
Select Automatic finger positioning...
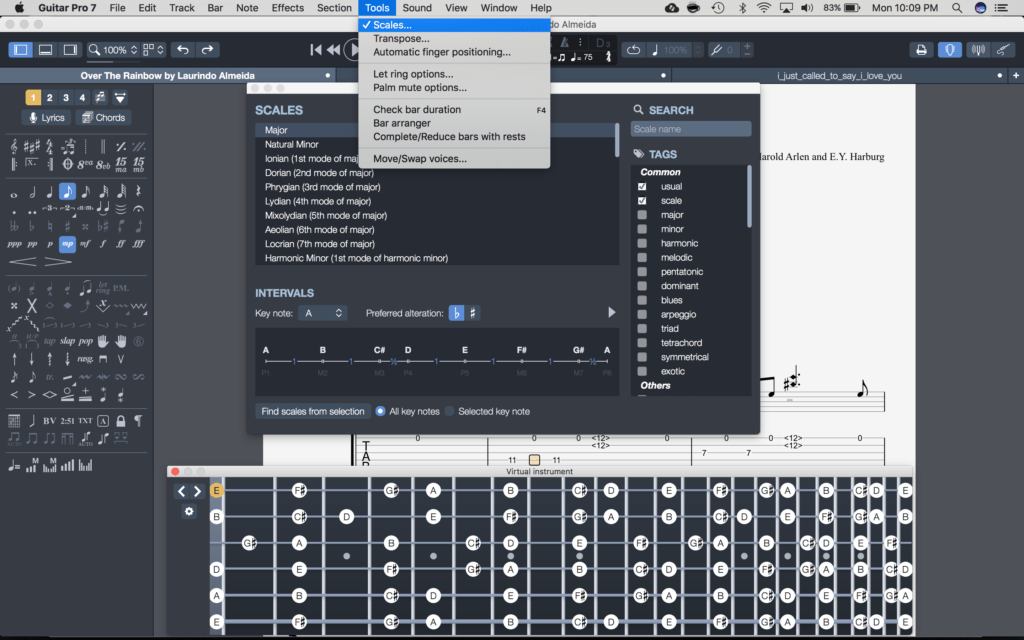click(x=441, y=52)
